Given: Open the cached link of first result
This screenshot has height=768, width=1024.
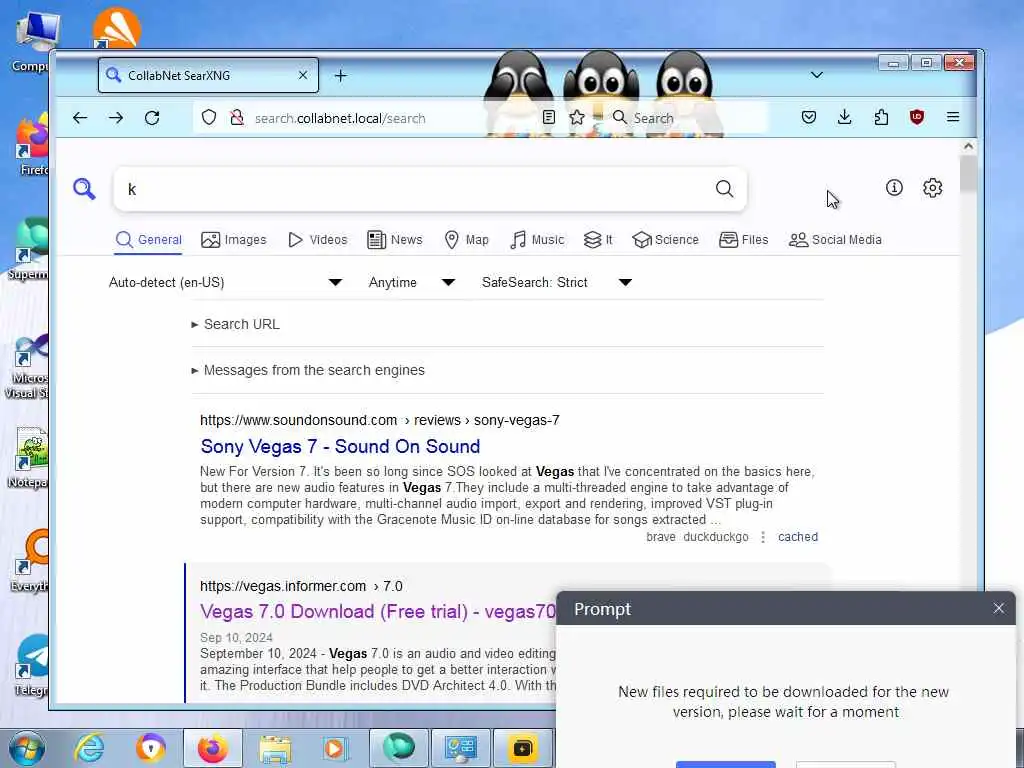Looking at the screenshot, I should click(797, 537).
